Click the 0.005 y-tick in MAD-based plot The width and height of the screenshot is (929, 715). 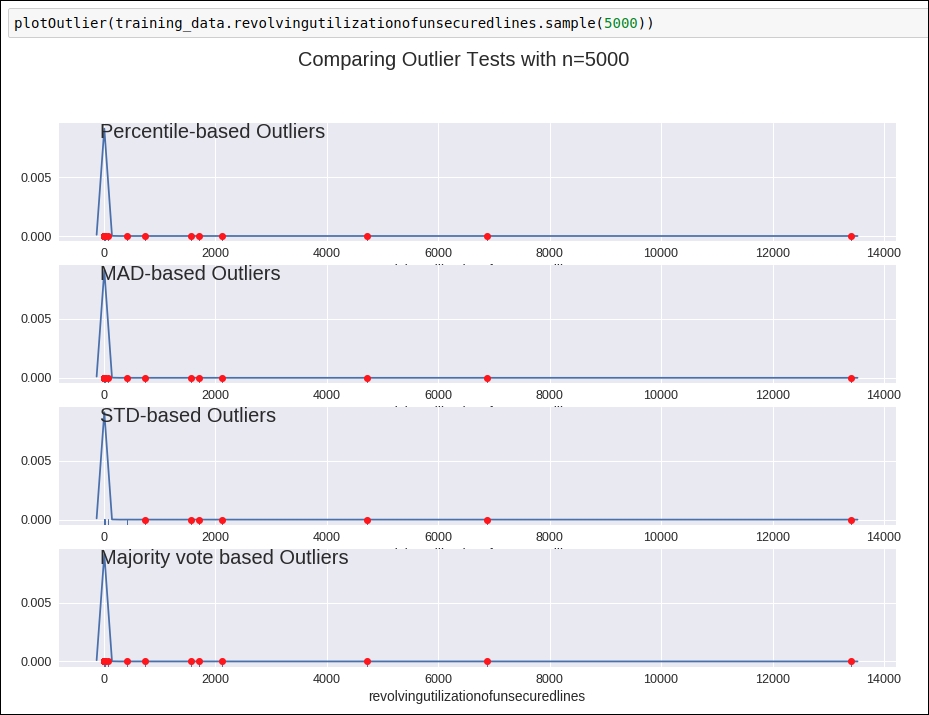coord(36,319)
